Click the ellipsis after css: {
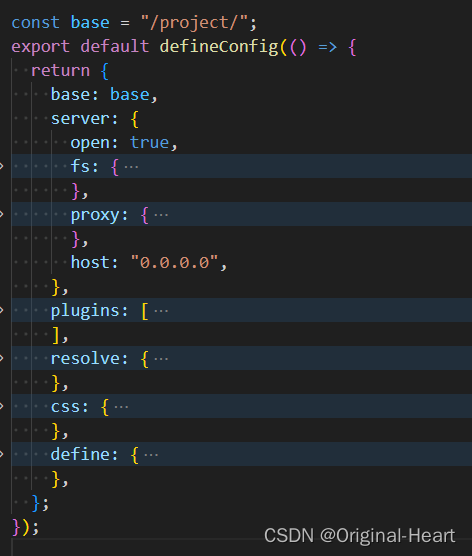The image size is (472, 556). pyautogui.click(x=122, y=407)
